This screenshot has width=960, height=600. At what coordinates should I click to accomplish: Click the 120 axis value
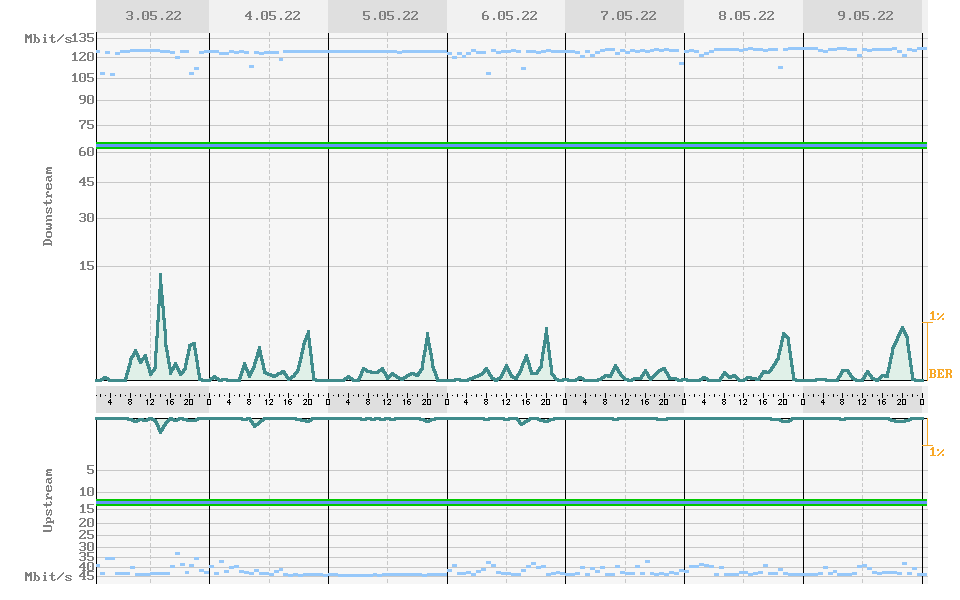pos(84,58)
